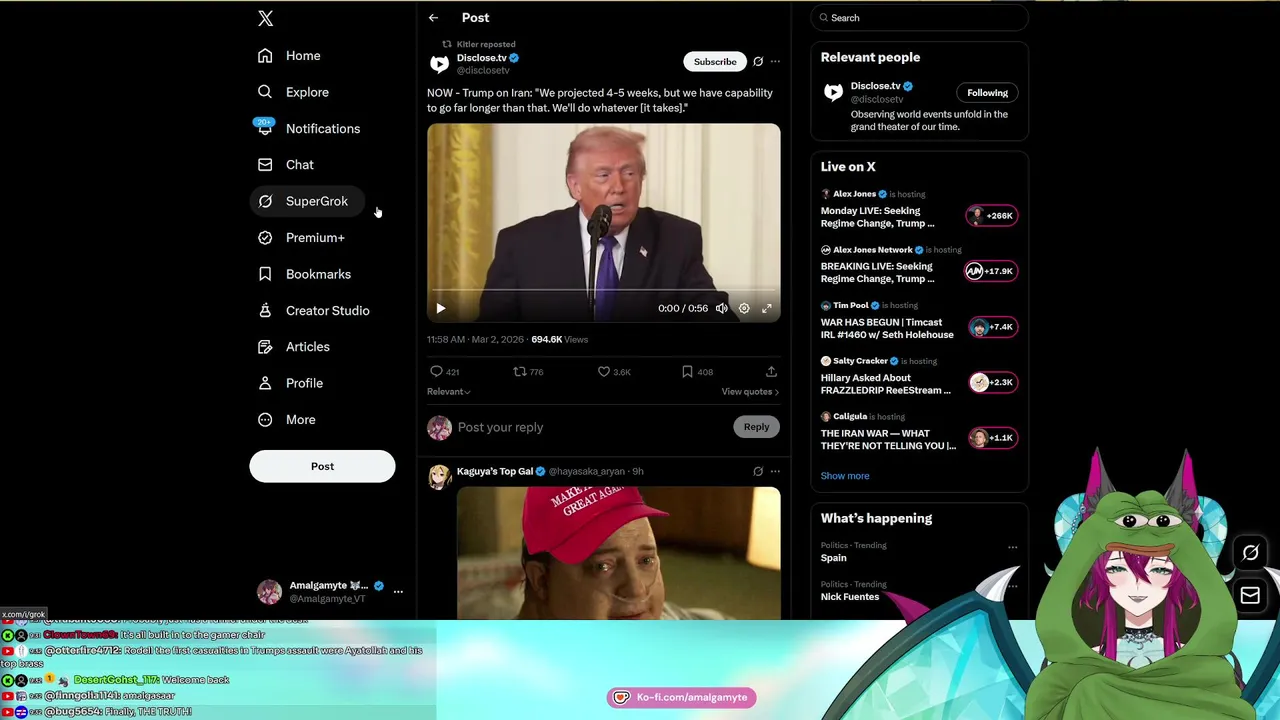Click the Articles sidebar icon
1280x720 pixels.
pos(265,347)
